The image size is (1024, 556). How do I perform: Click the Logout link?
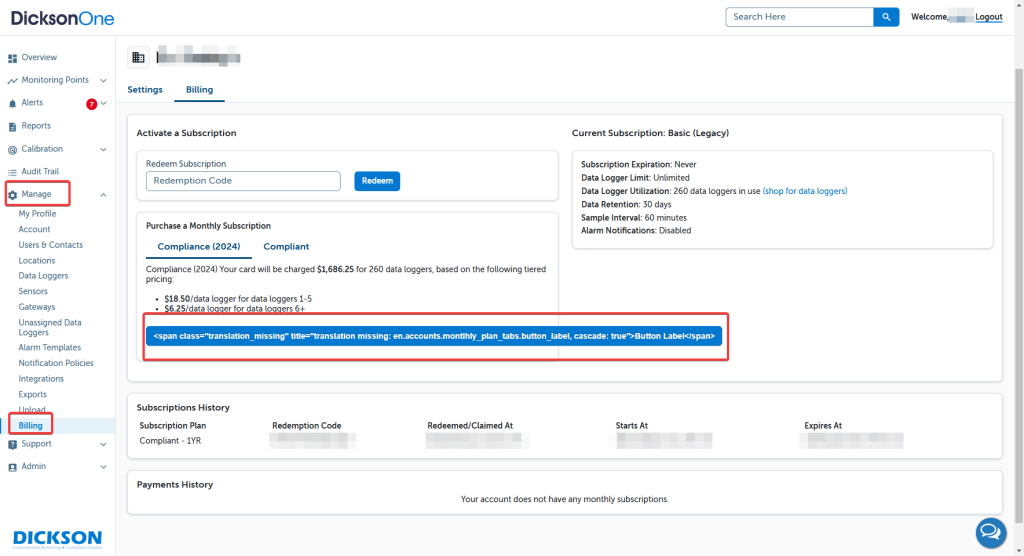tap(988, 17)
